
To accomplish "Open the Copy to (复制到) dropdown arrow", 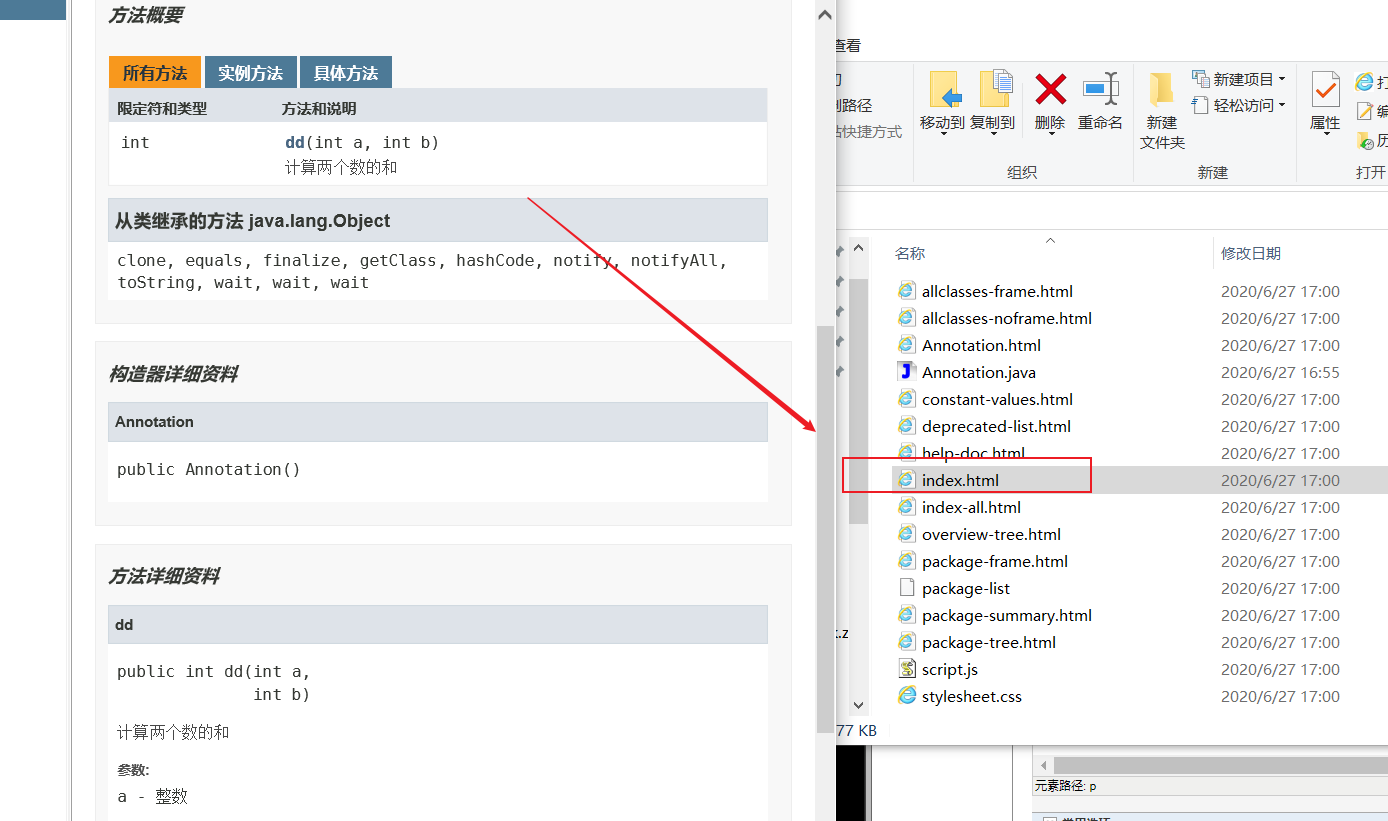I will [x=994, y=135].
